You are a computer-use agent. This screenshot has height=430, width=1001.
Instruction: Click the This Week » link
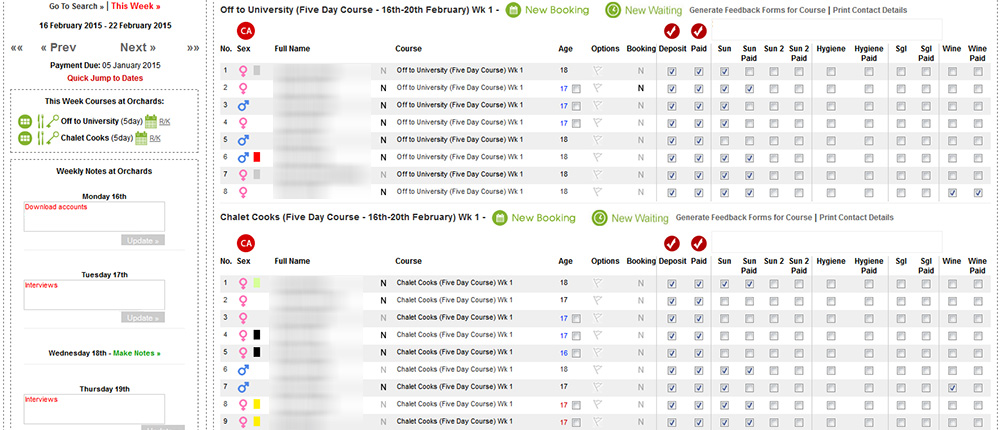tap(135, 6)
